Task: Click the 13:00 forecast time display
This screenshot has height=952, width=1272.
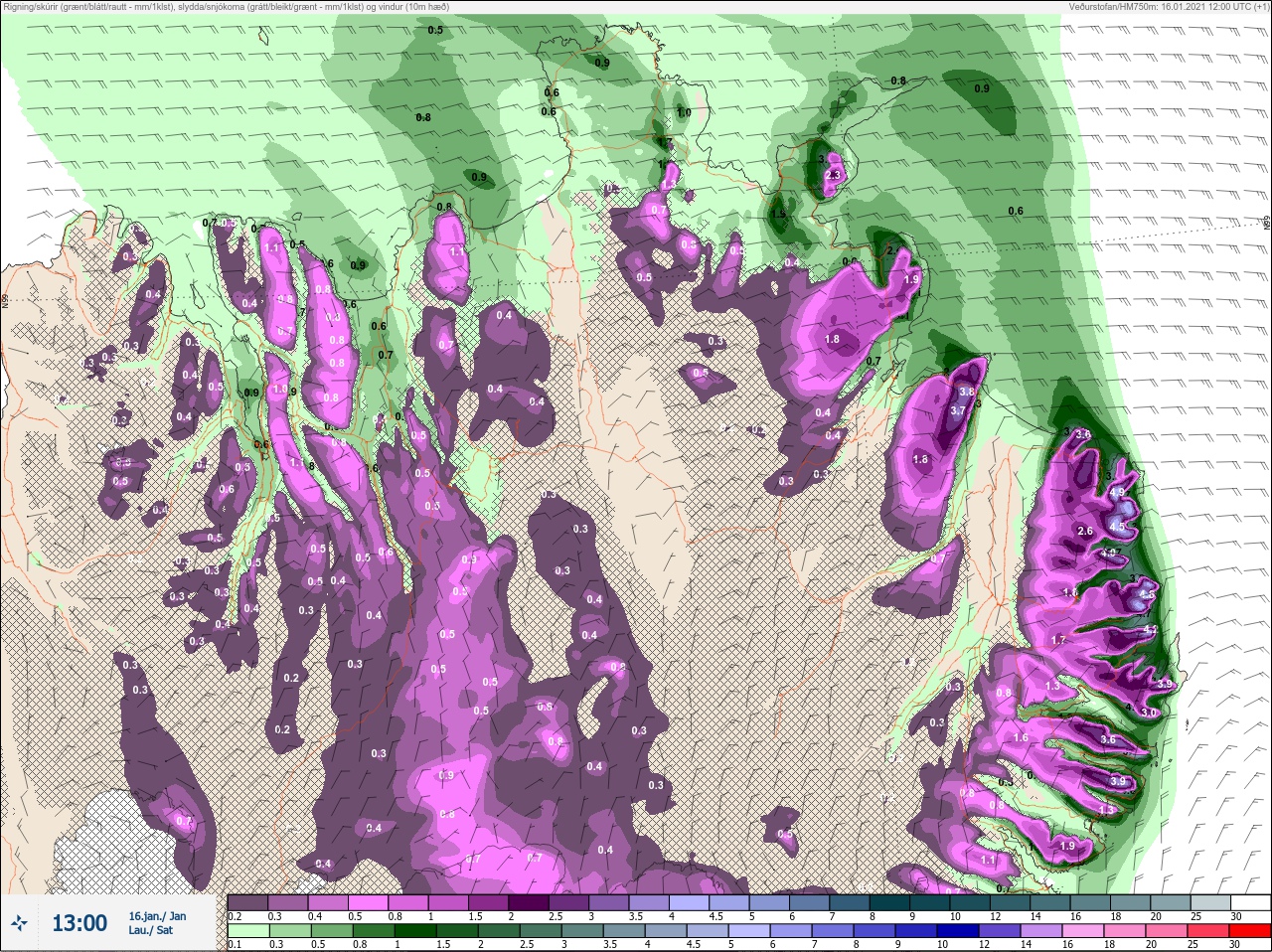Action: click(79, 923)
